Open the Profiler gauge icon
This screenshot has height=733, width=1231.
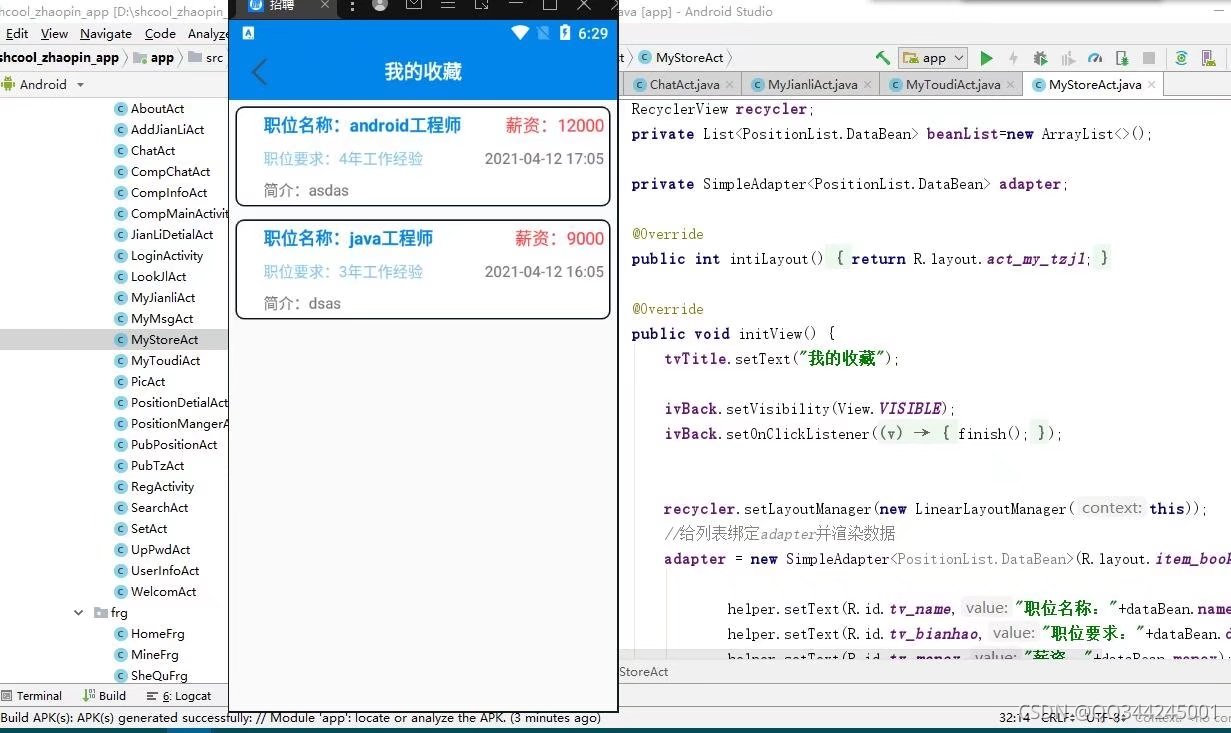click(1095, 58)
